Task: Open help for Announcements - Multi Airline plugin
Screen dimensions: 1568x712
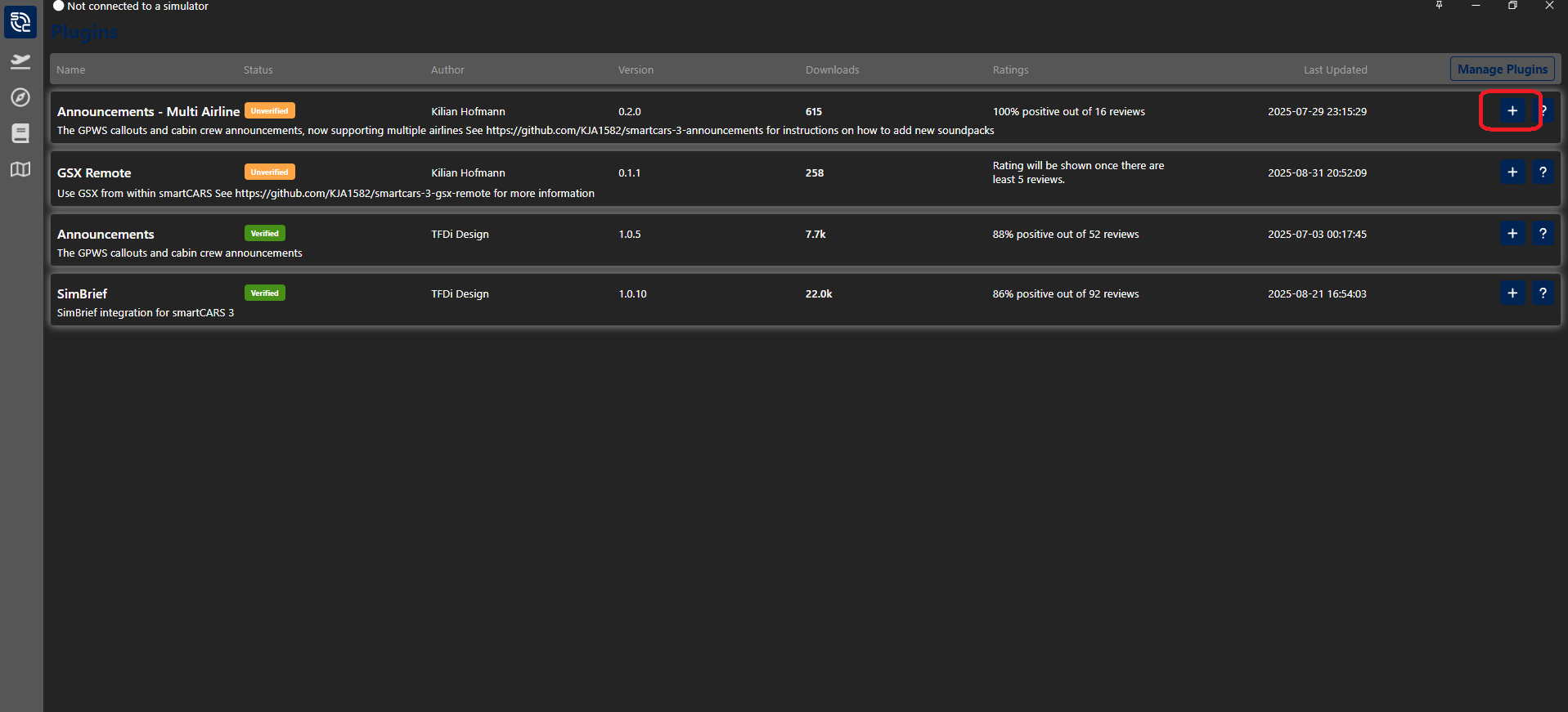Action: click(1543, 111)
